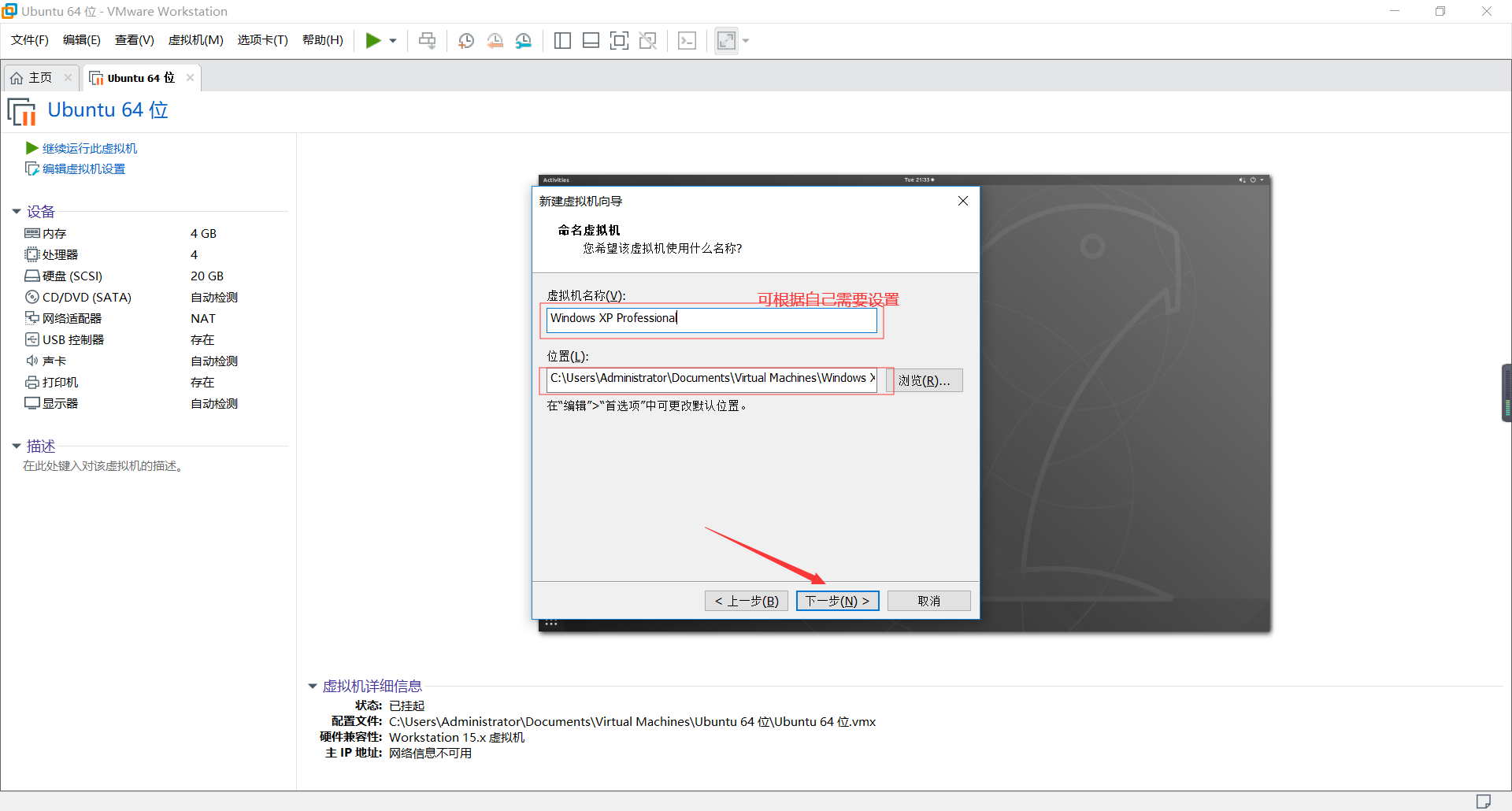The width and height of the screenshot is (1512, 811).
Task: Open the 编辑(E) menu
Action: click(x=82, y=40)
